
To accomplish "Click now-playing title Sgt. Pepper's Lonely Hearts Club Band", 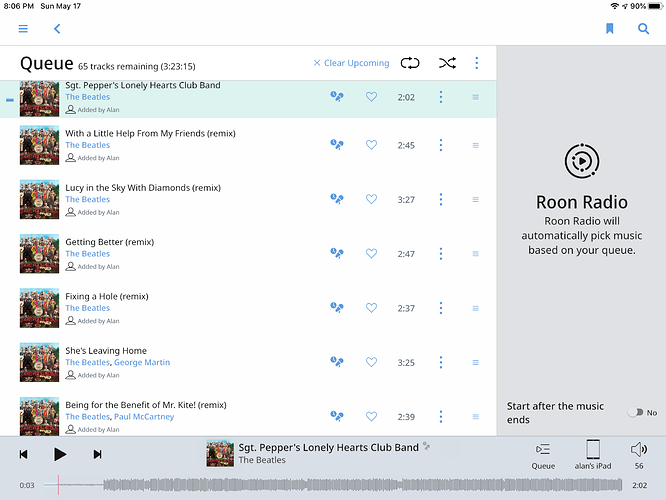I will point(328,447).
